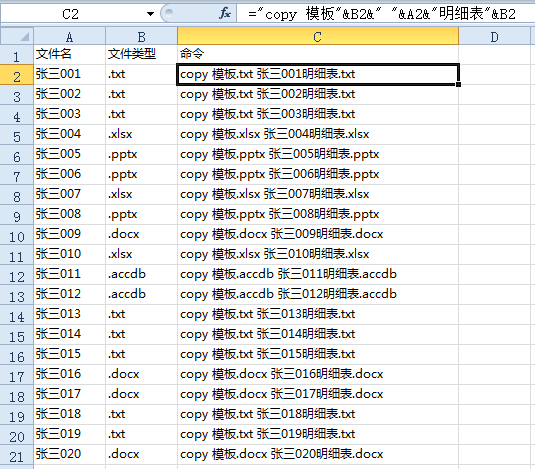The width and height of the screenshot is (535, 469).
Task: Click .xlsx in row 5
Action: [x=141, y=134]
